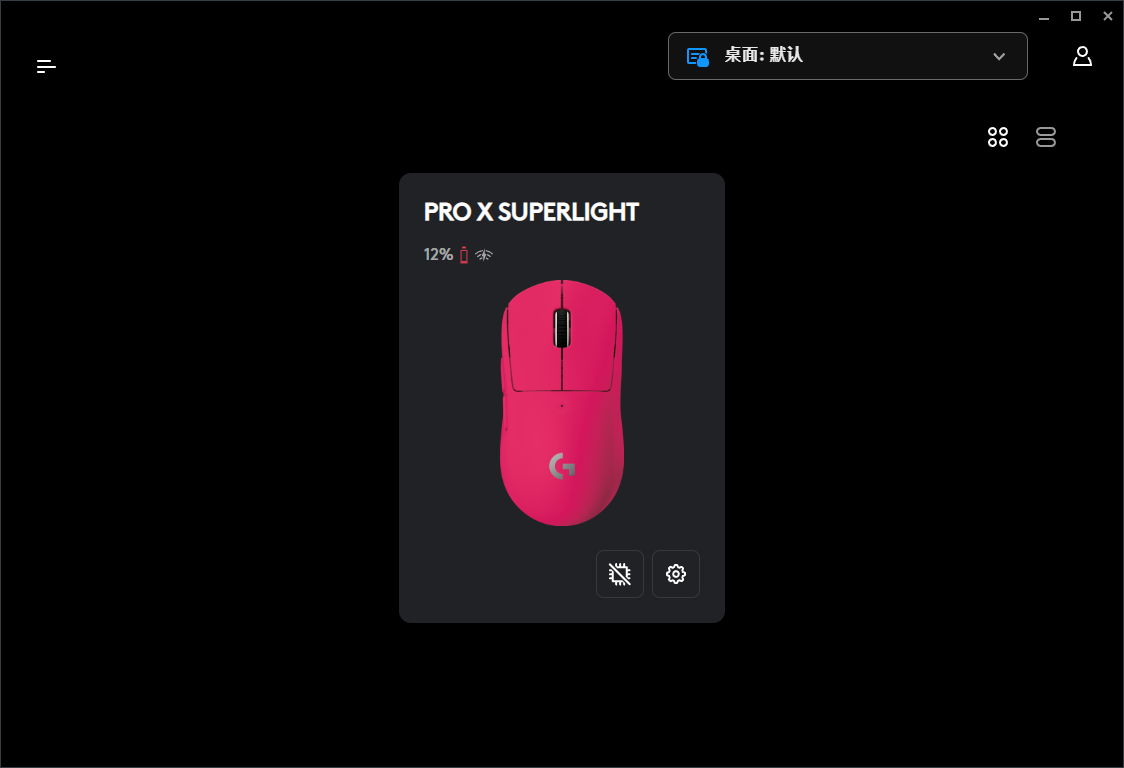Screen dimensions: 1124x768
Task: Close the G HUB window
Action: coord(1108,16)
